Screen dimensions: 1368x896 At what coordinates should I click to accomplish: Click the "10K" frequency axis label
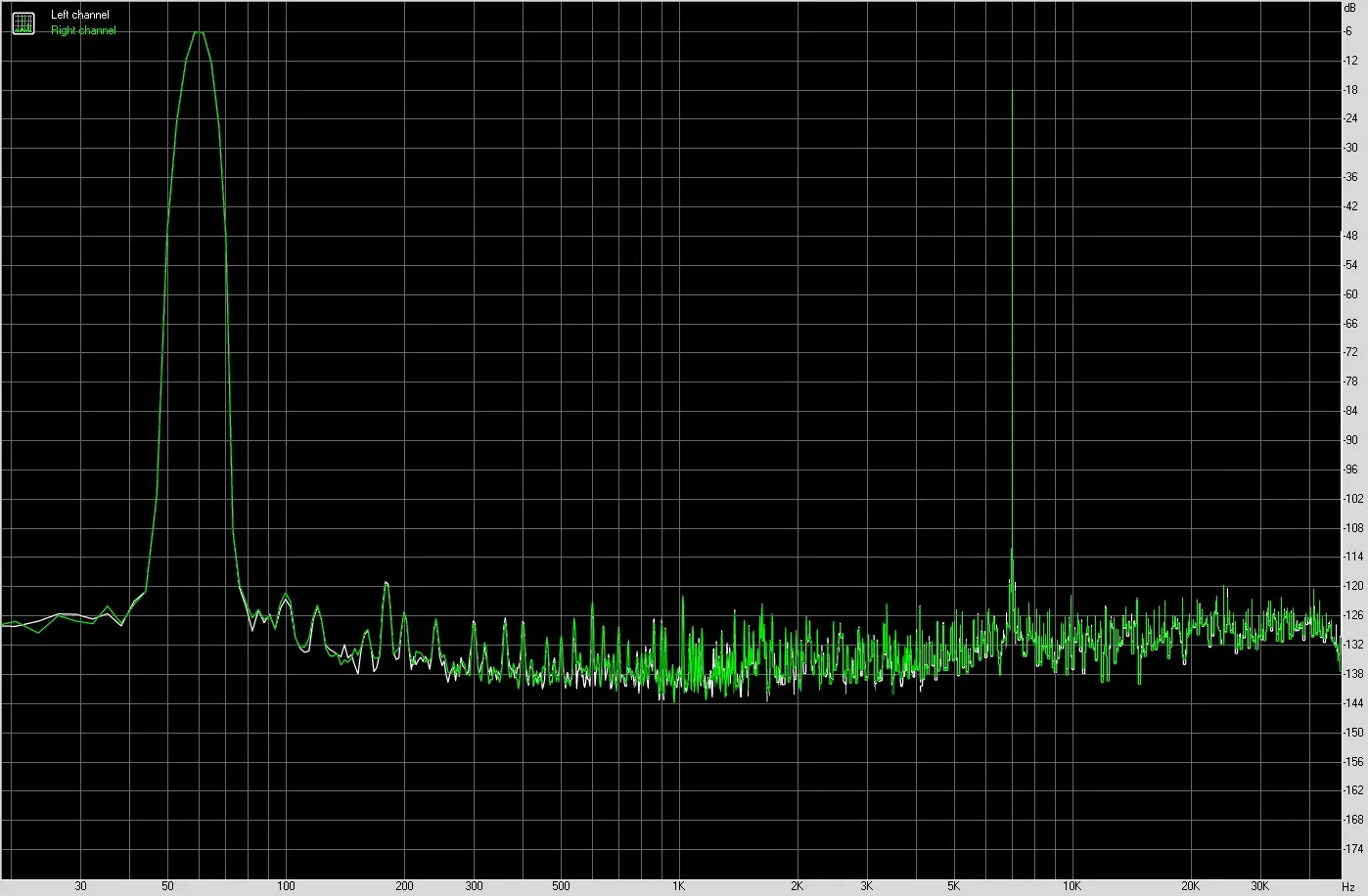[x=1072, y=886]
